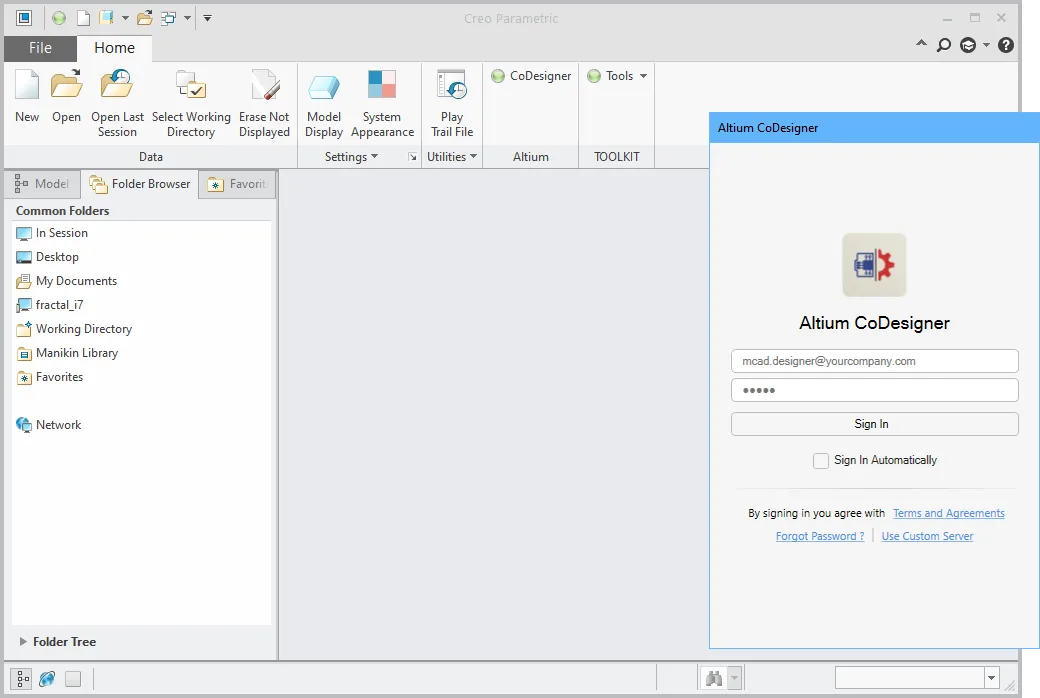This screenshot has width=1040, height=698.
Task: Choose Select Working Directory icon
Action: [x=191, y=86]
